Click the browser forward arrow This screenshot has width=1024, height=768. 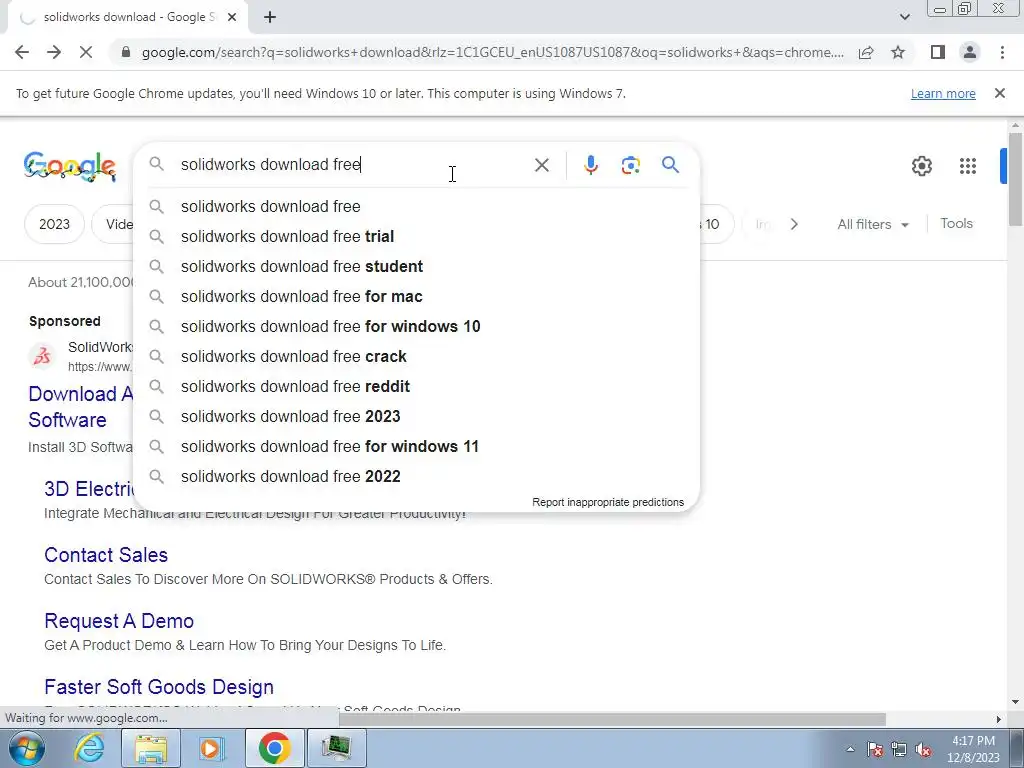point(54,52)
